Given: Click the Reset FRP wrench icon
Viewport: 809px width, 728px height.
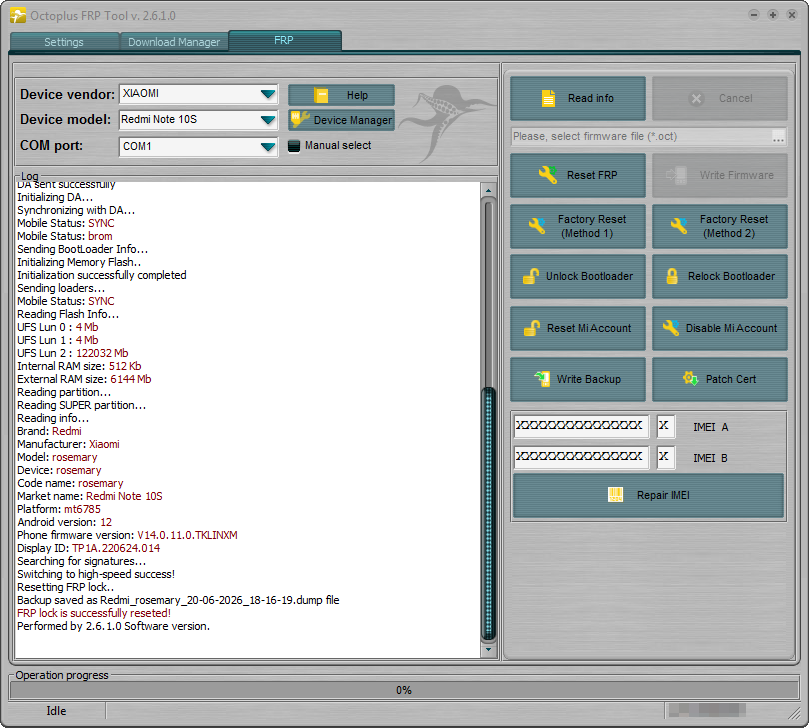Looking at the screenshot, I should pos(548,175).
